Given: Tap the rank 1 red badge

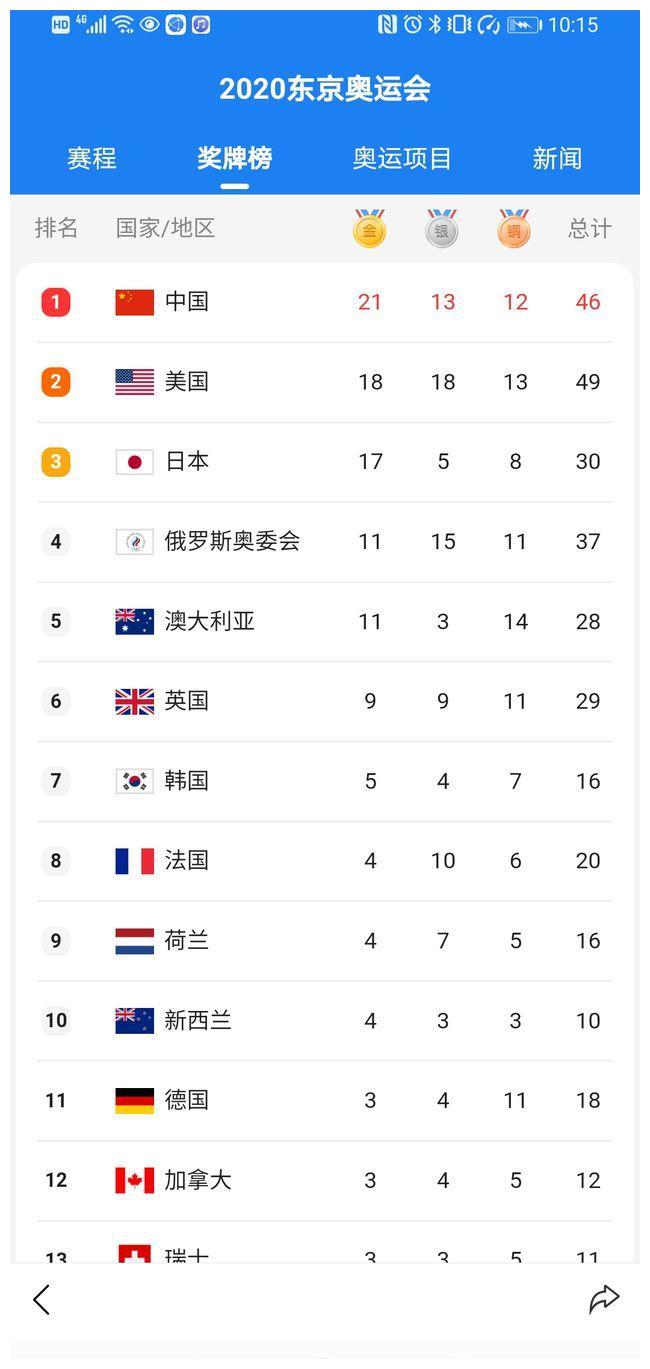Looking at the screenshot, I should [56, 302].
